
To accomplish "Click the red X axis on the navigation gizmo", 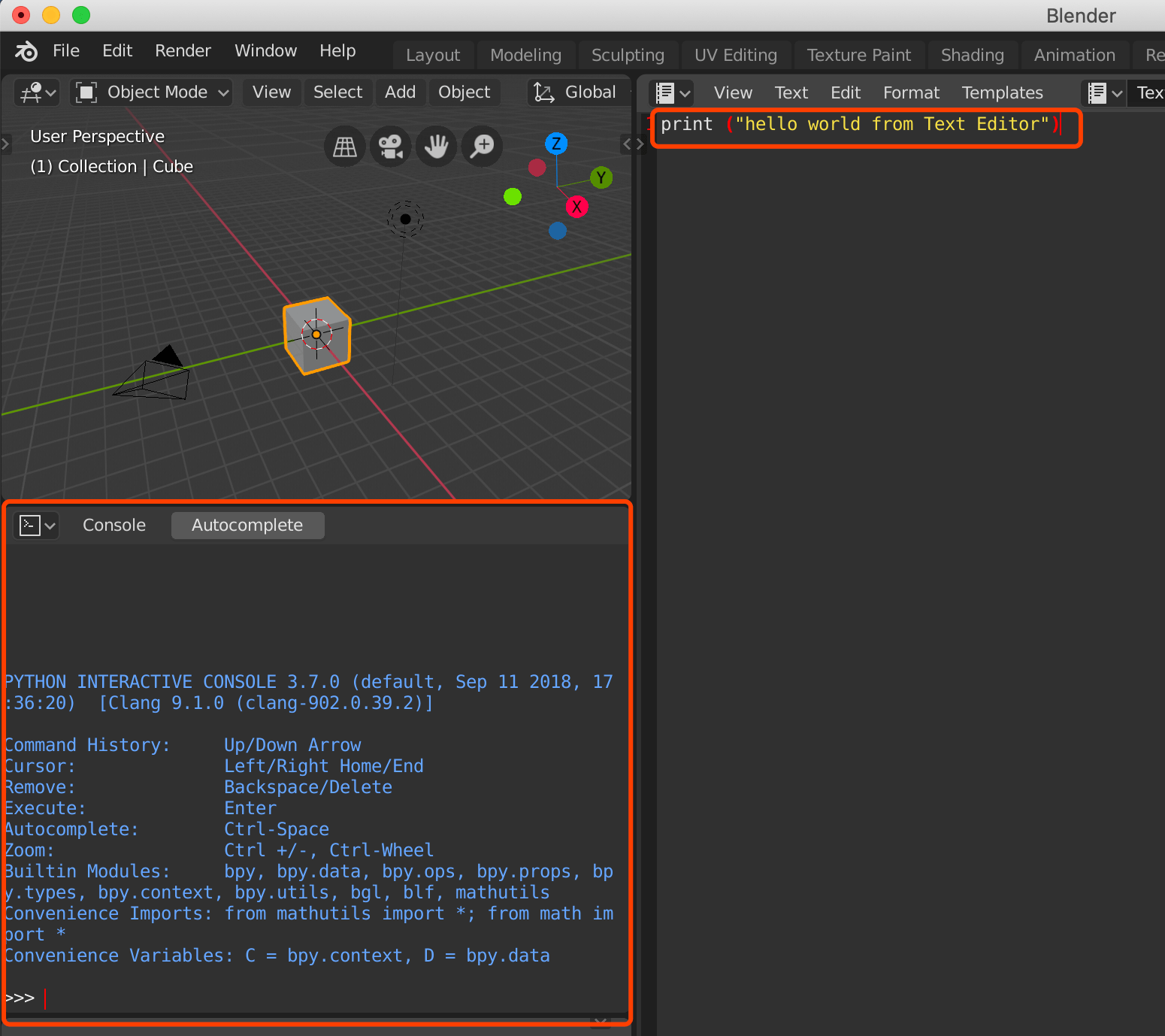I will (x=577, y=207).
